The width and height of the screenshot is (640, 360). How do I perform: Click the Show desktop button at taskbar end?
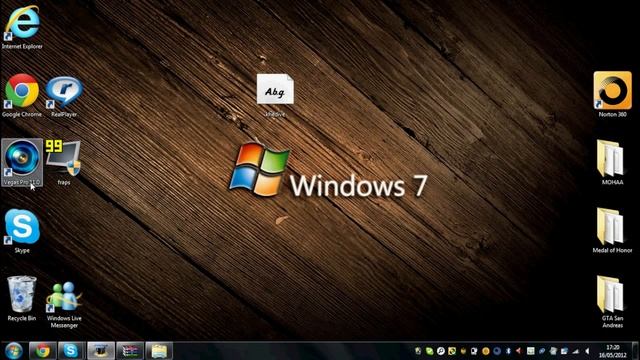636,351
